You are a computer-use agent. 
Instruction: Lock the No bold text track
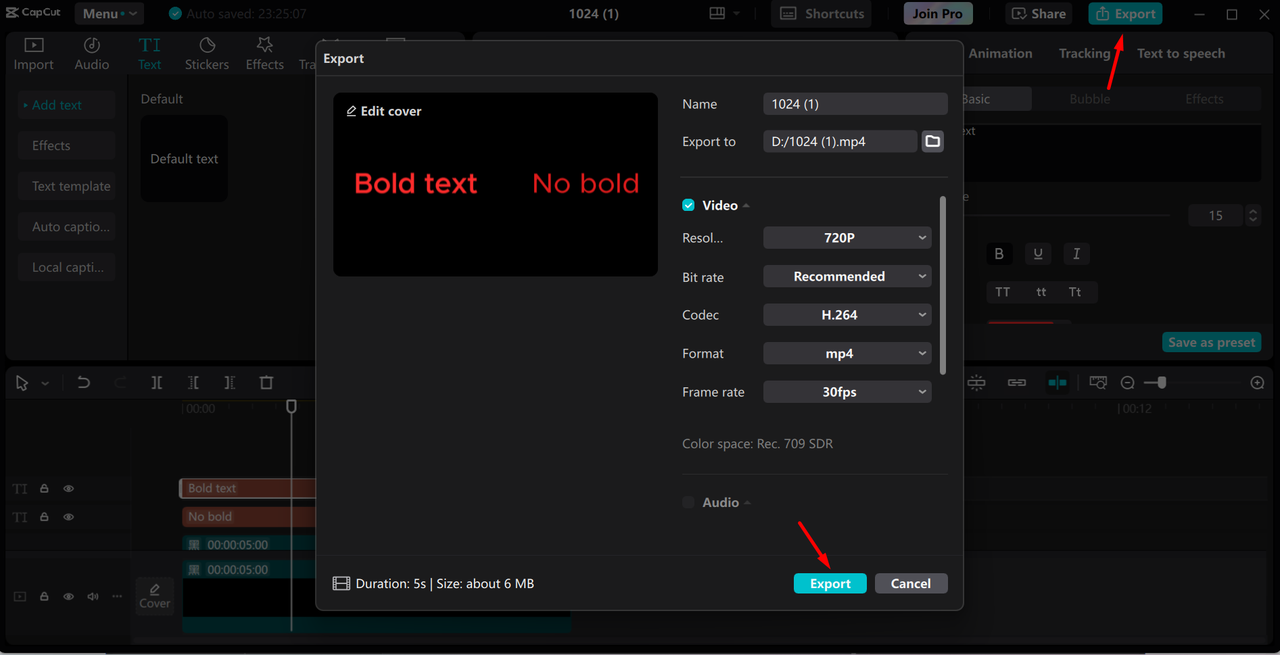coord(44,517)
